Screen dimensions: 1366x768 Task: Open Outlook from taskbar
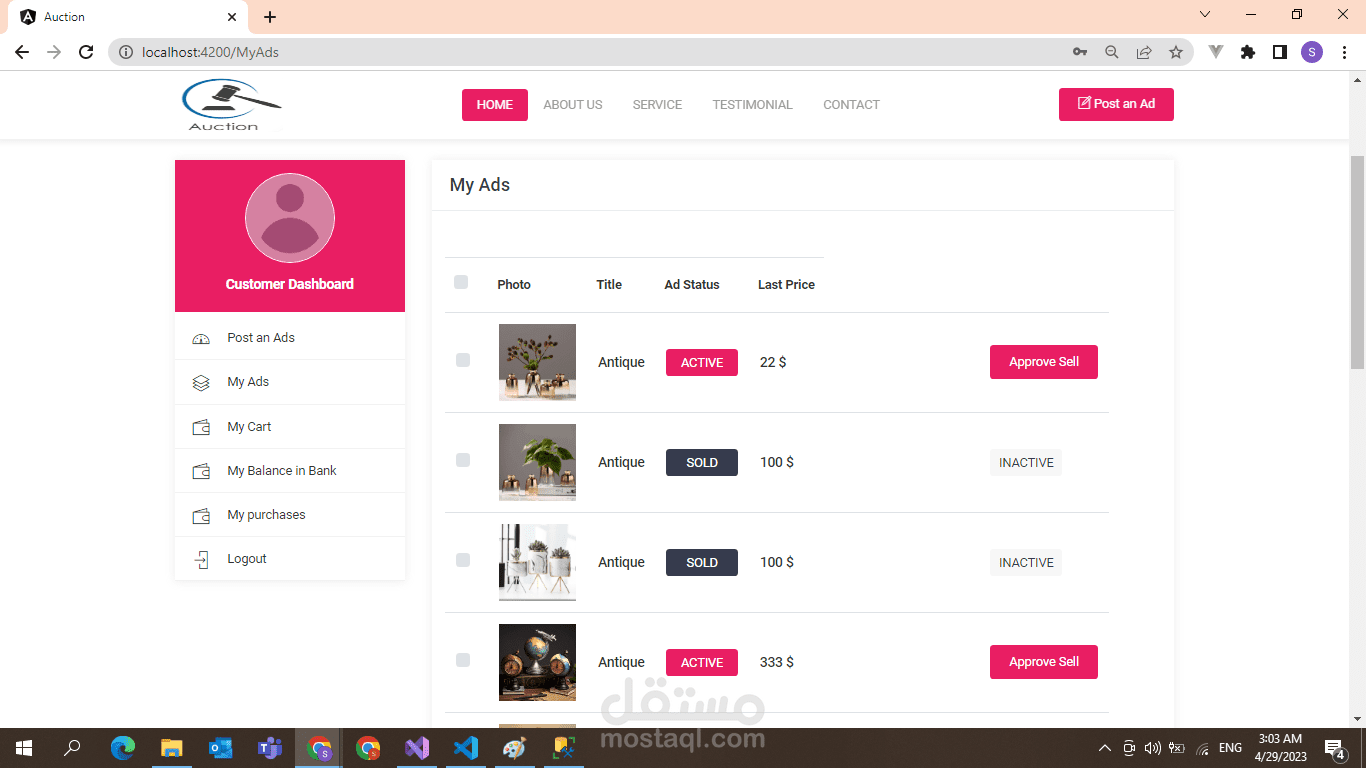click(220, 748)
